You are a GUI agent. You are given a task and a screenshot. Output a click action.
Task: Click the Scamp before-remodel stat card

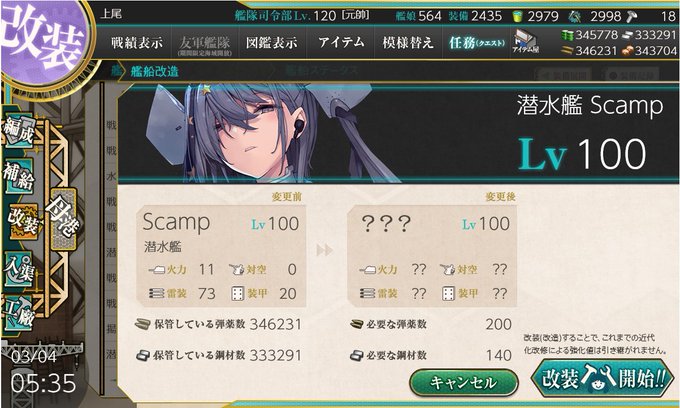tap(222, 256)
